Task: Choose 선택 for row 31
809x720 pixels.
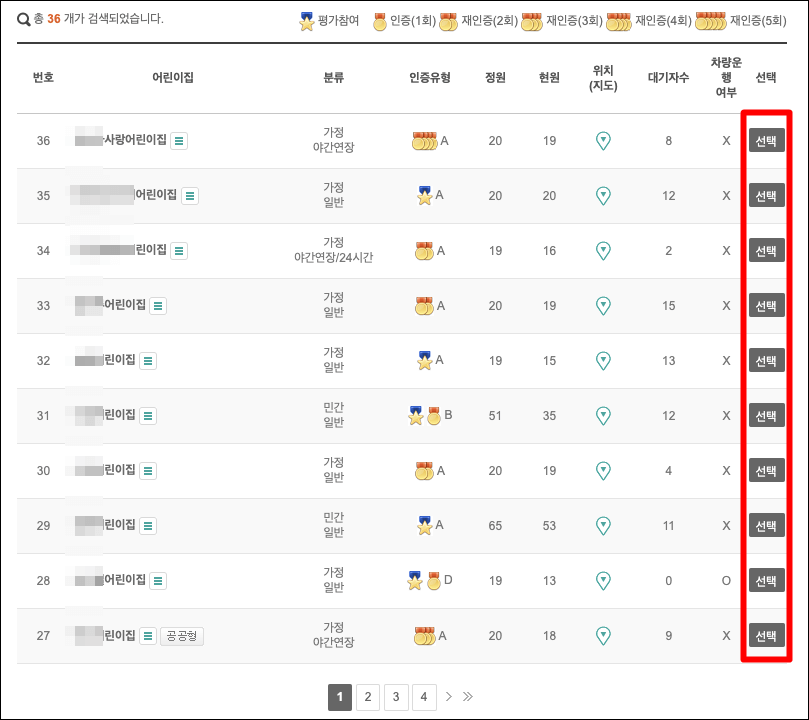Action: pyautogui.click(x=767, y=416)
